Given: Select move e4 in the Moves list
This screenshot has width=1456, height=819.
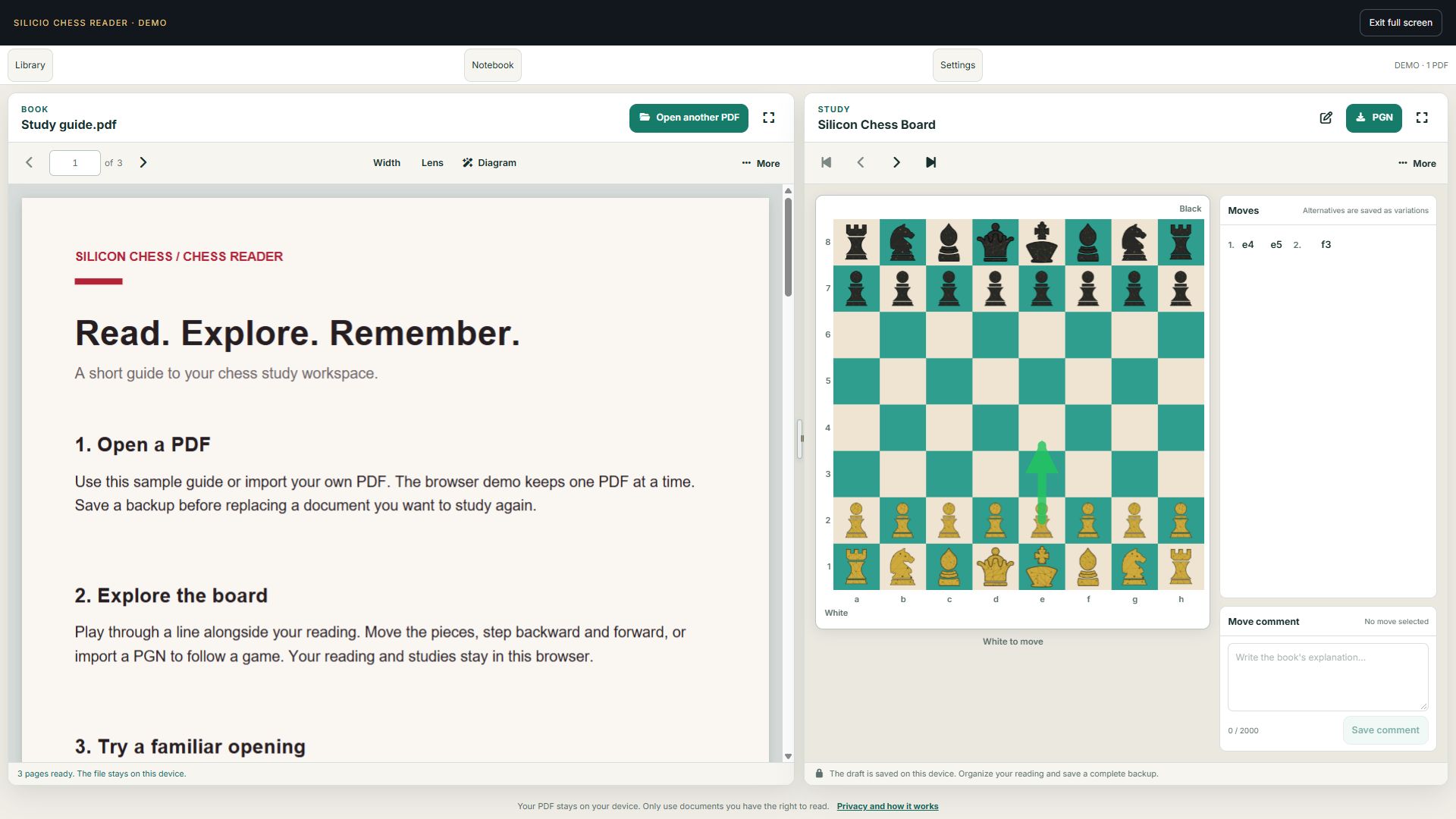Looking at the screenshot, I should 1247,245.
